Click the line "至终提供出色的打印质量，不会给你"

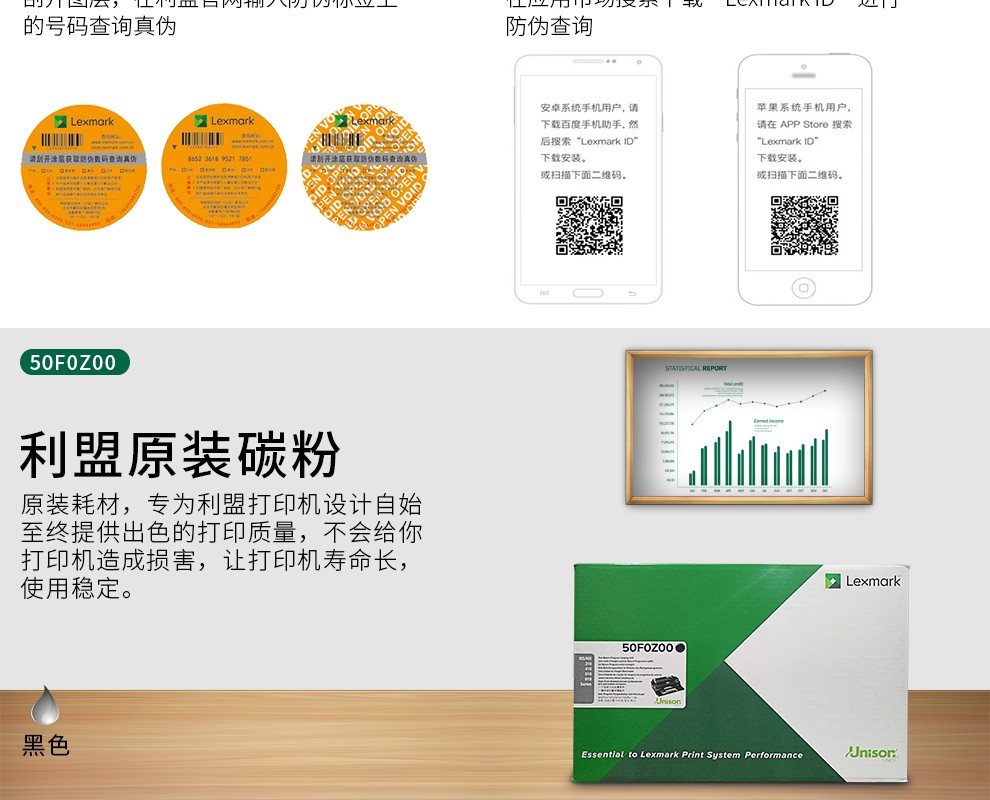tap(222, 532)
